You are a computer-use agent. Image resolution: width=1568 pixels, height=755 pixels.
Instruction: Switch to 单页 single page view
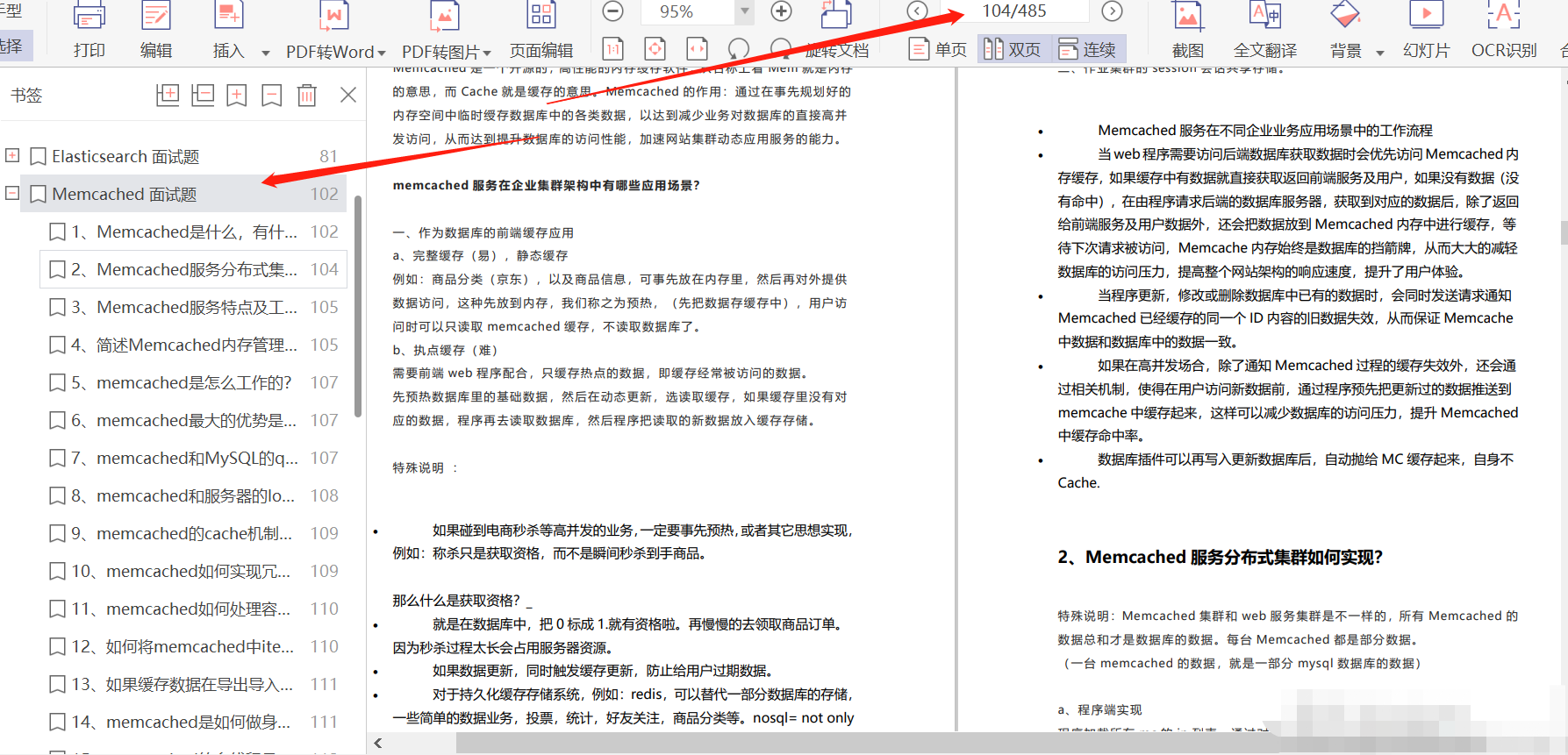point(938,49)
